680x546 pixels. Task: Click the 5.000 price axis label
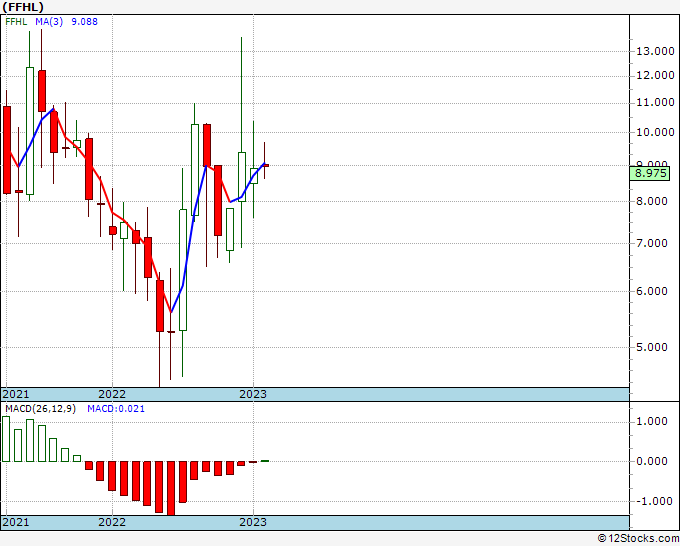tap(651, 347)
